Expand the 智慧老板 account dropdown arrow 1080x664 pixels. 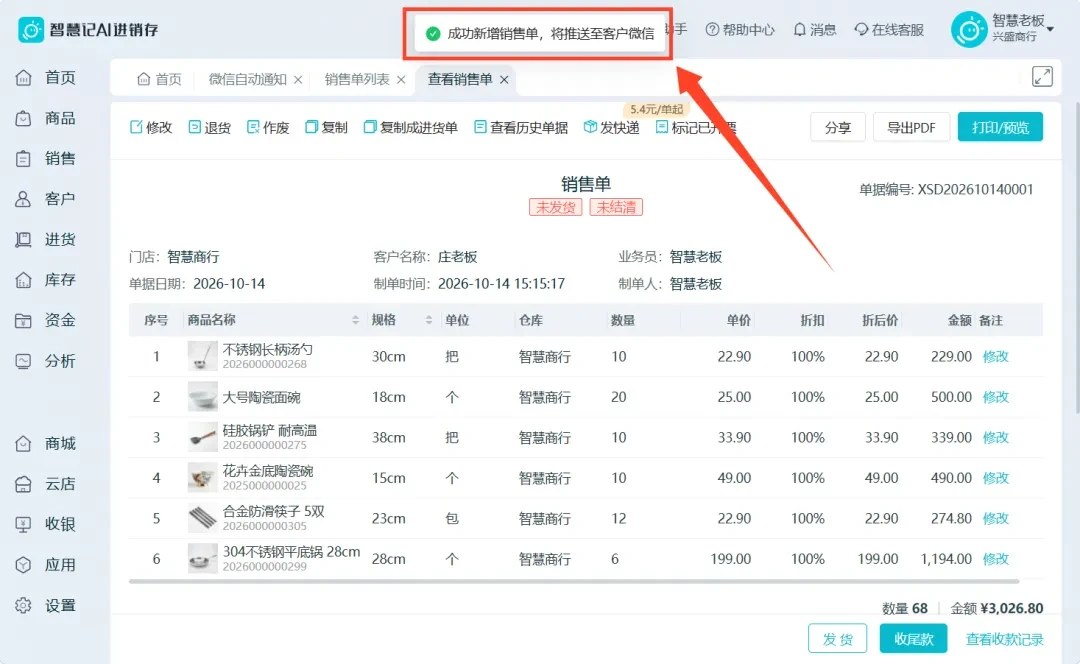coord(1050,29)
